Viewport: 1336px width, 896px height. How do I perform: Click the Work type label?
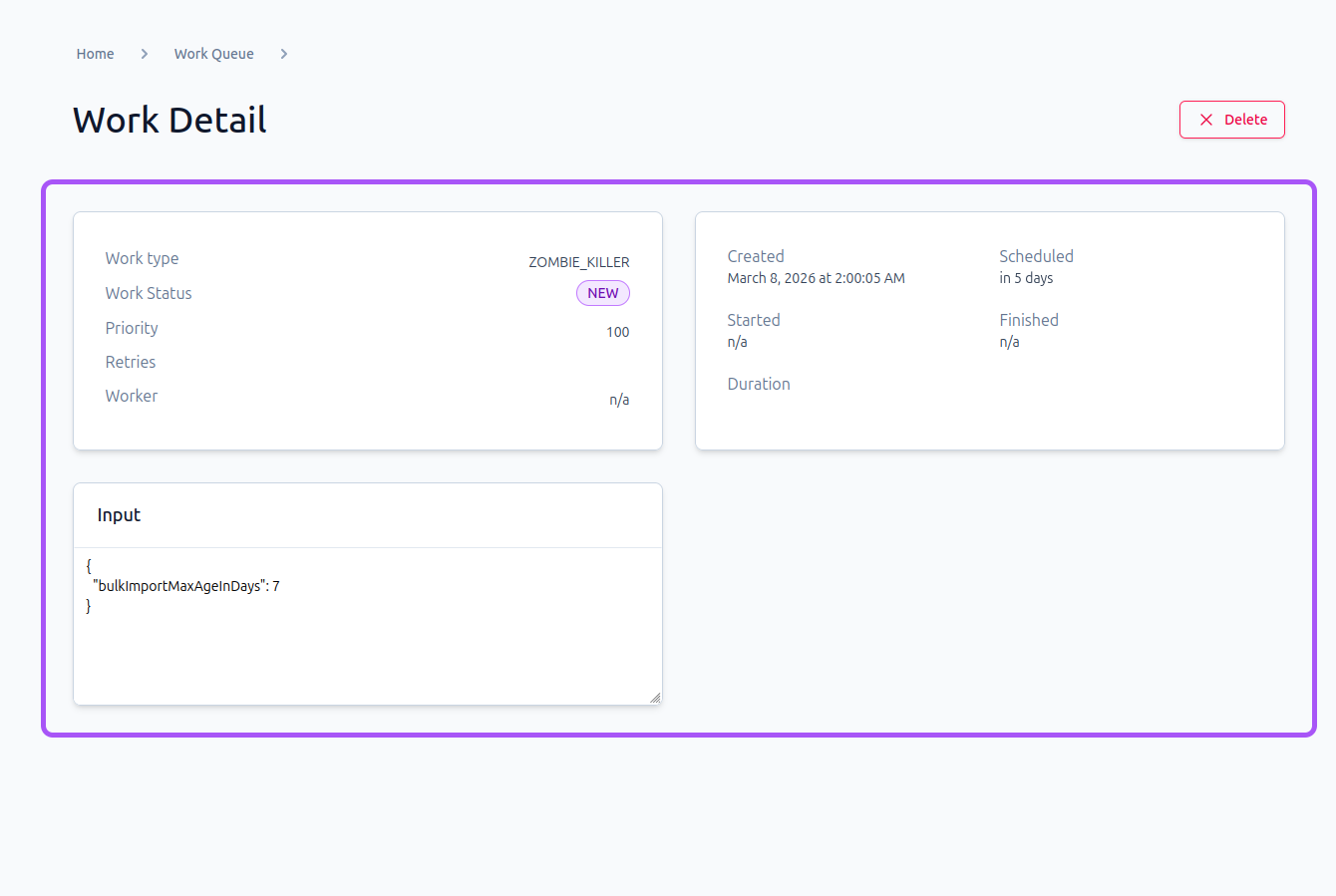tap(143, 258)
